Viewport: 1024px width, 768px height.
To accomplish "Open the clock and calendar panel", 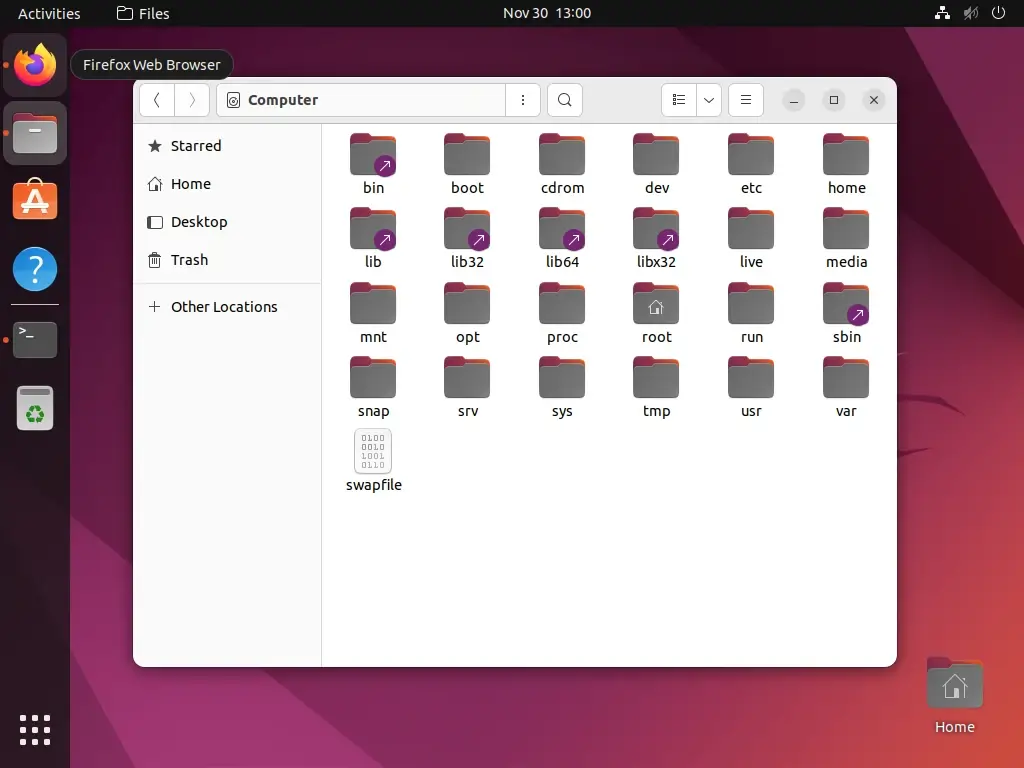I will [547, 13].
